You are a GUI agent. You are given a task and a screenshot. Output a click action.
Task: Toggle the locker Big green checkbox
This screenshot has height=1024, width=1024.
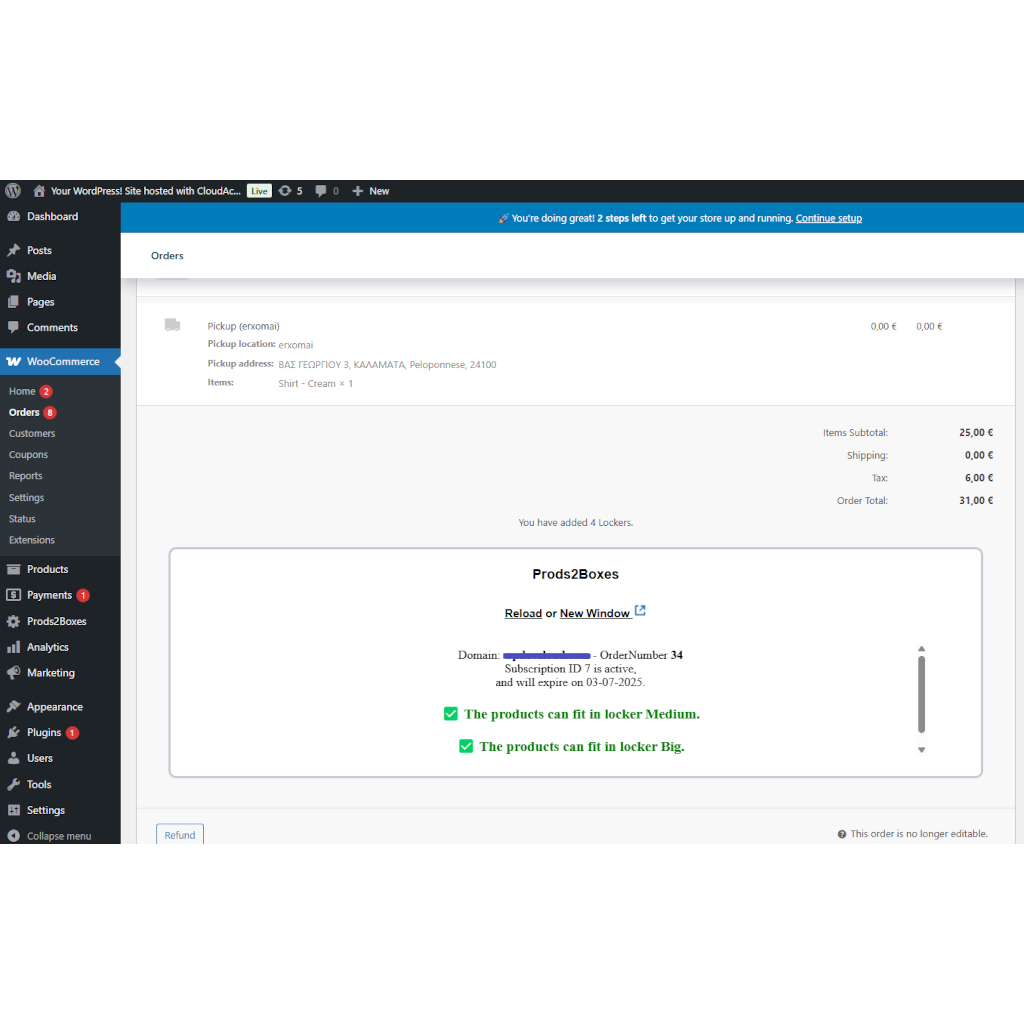point(466,746)
